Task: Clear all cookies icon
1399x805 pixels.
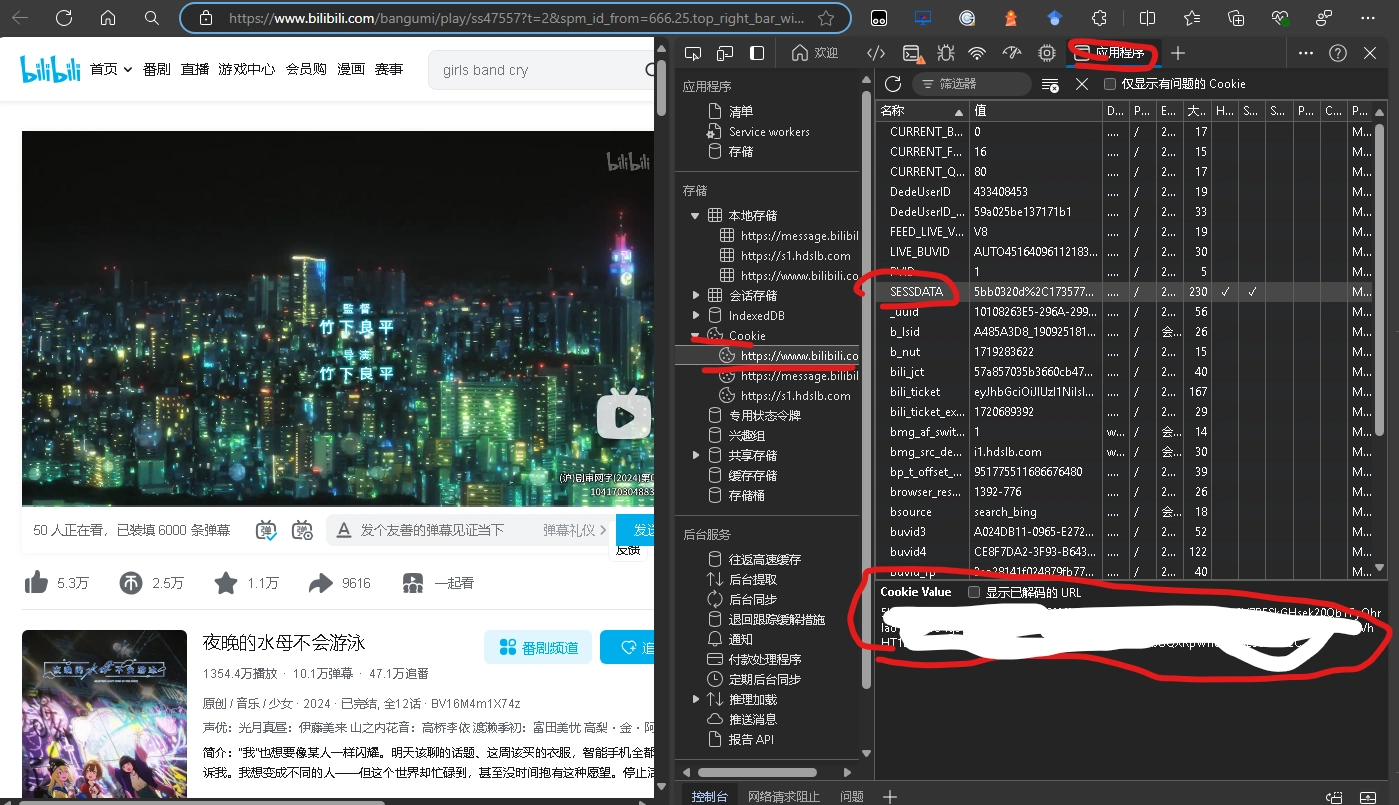Action: 1050,84
